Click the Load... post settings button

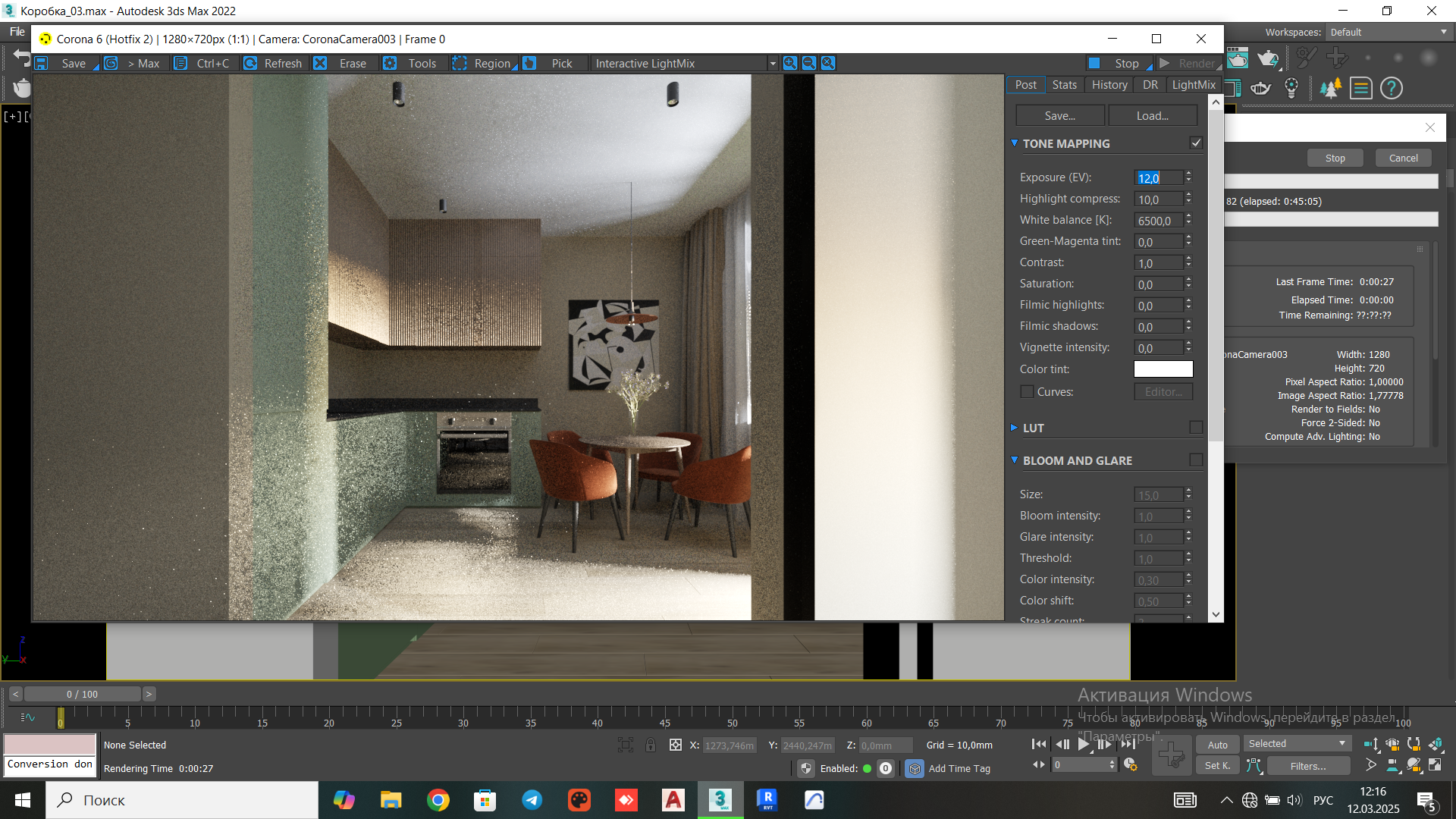point(1153,116)
